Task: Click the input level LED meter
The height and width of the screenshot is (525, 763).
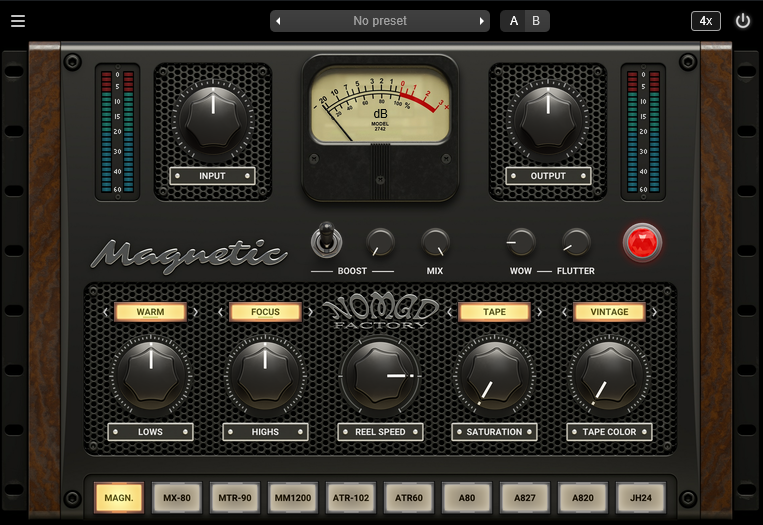Action: click(117, 132)
